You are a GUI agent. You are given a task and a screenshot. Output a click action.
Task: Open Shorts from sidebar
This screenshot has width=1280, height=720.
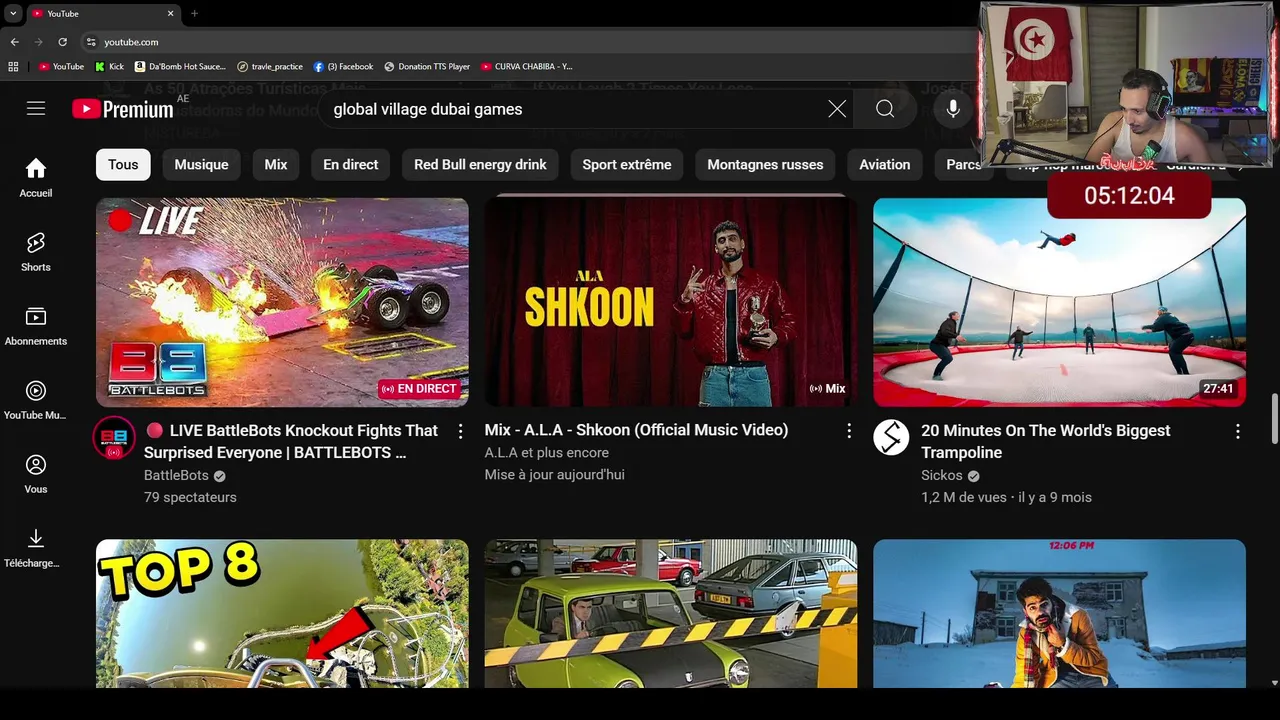pyautogui.click(x=36, y=252)
